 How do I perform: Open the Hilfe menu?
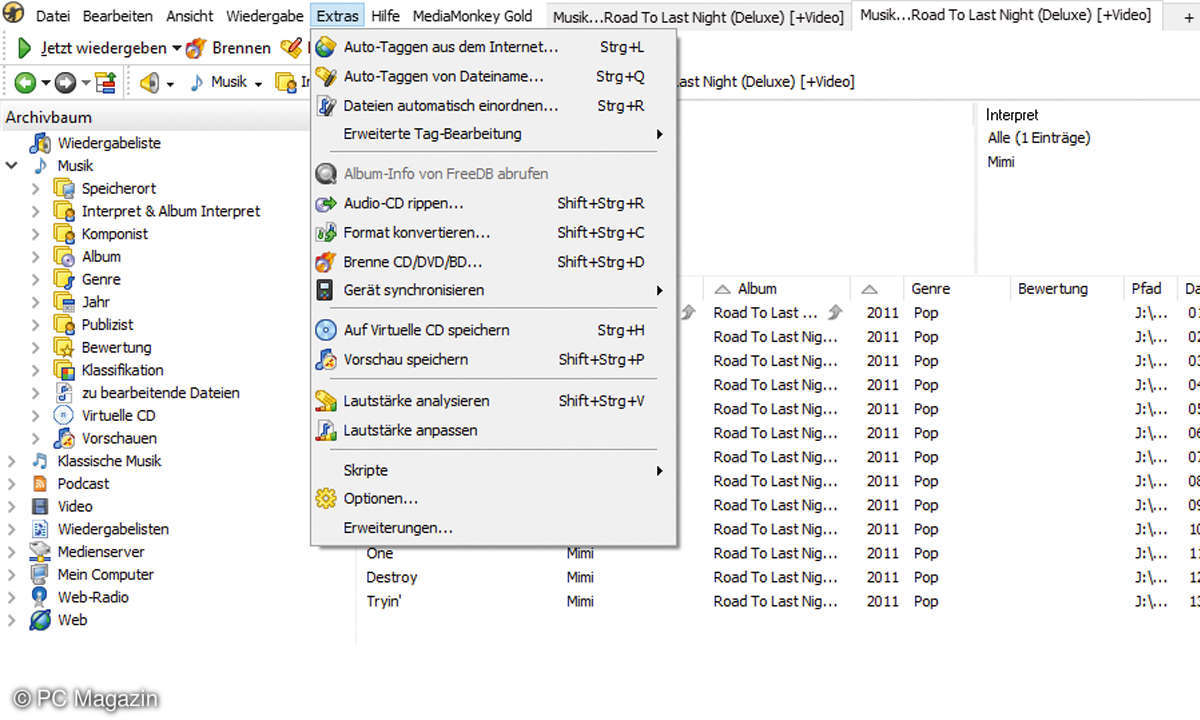(385, 16)
